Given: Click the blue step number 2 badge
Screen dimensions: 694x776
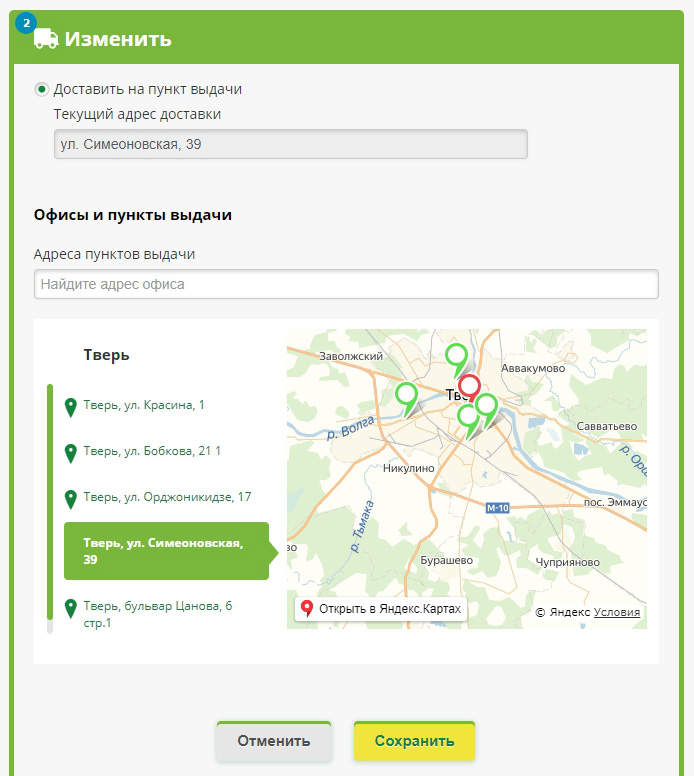Looking at the screenshot, I should pos(26,23).
